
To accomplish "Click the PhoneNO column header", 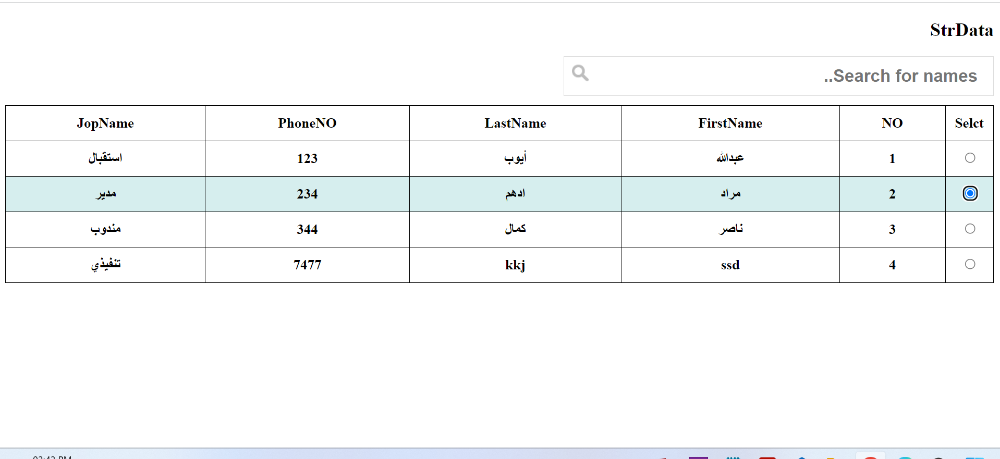I will (x=307, y=123).
